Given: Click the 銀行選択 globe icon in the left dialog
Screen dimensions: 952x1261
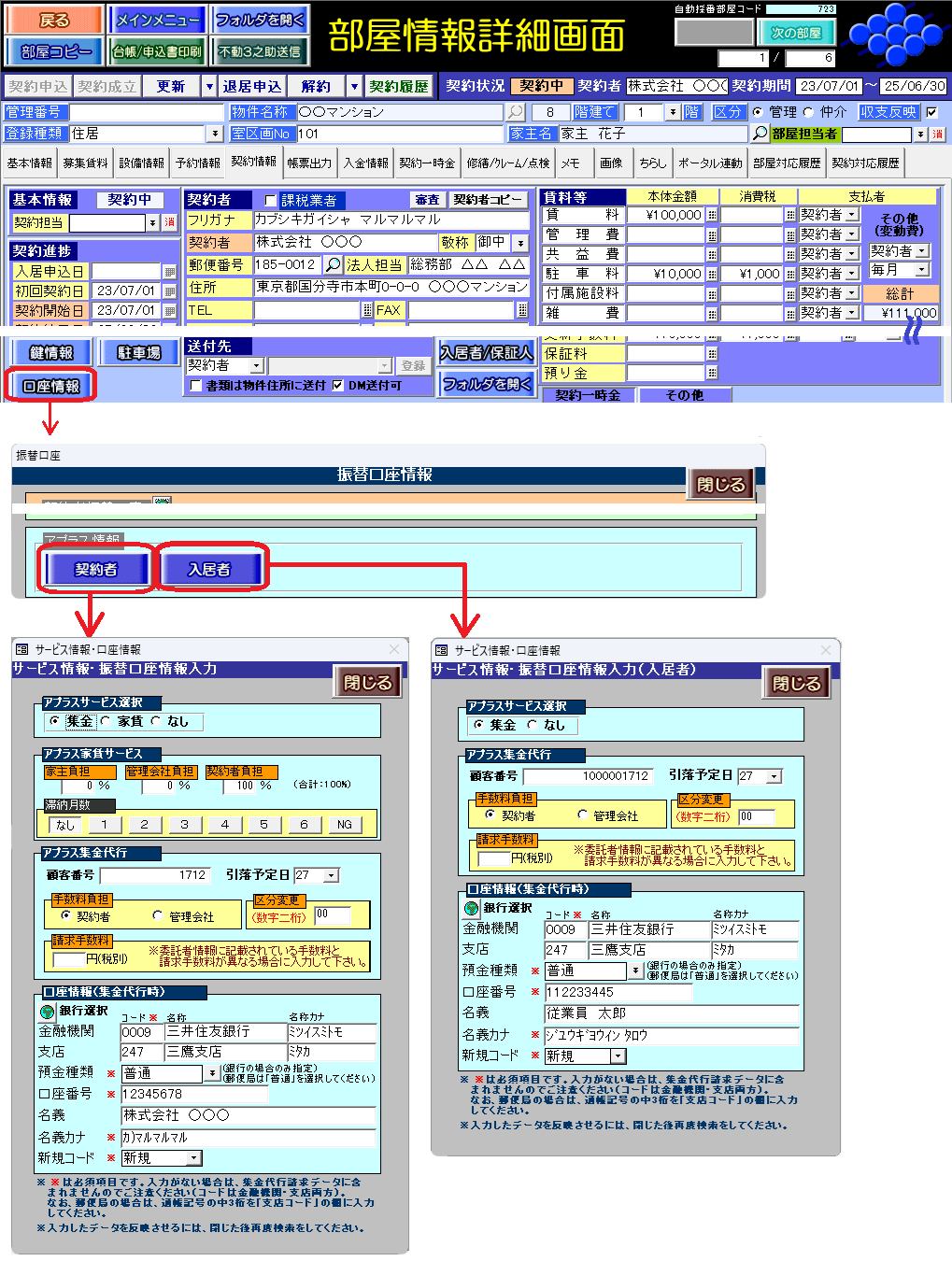Looking at the screenshot, I should click(x=48, y=1012).
